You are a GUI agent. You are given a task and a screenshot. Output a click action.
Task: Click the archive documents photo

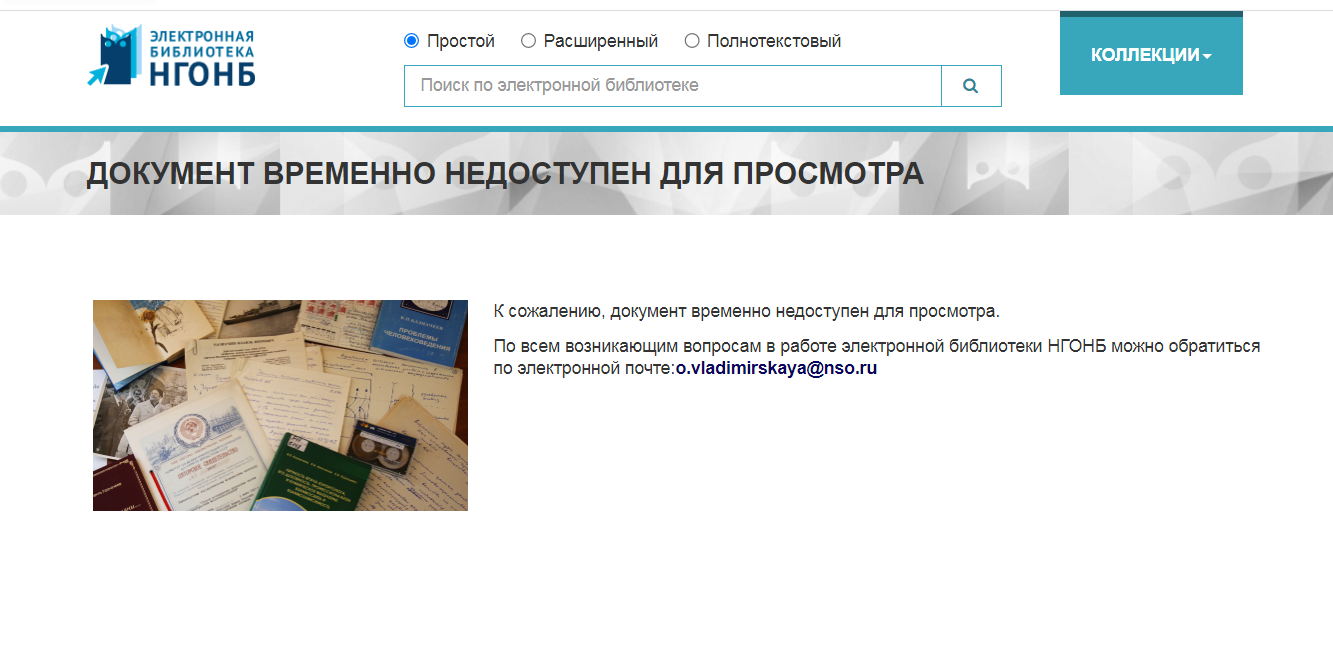280,405
